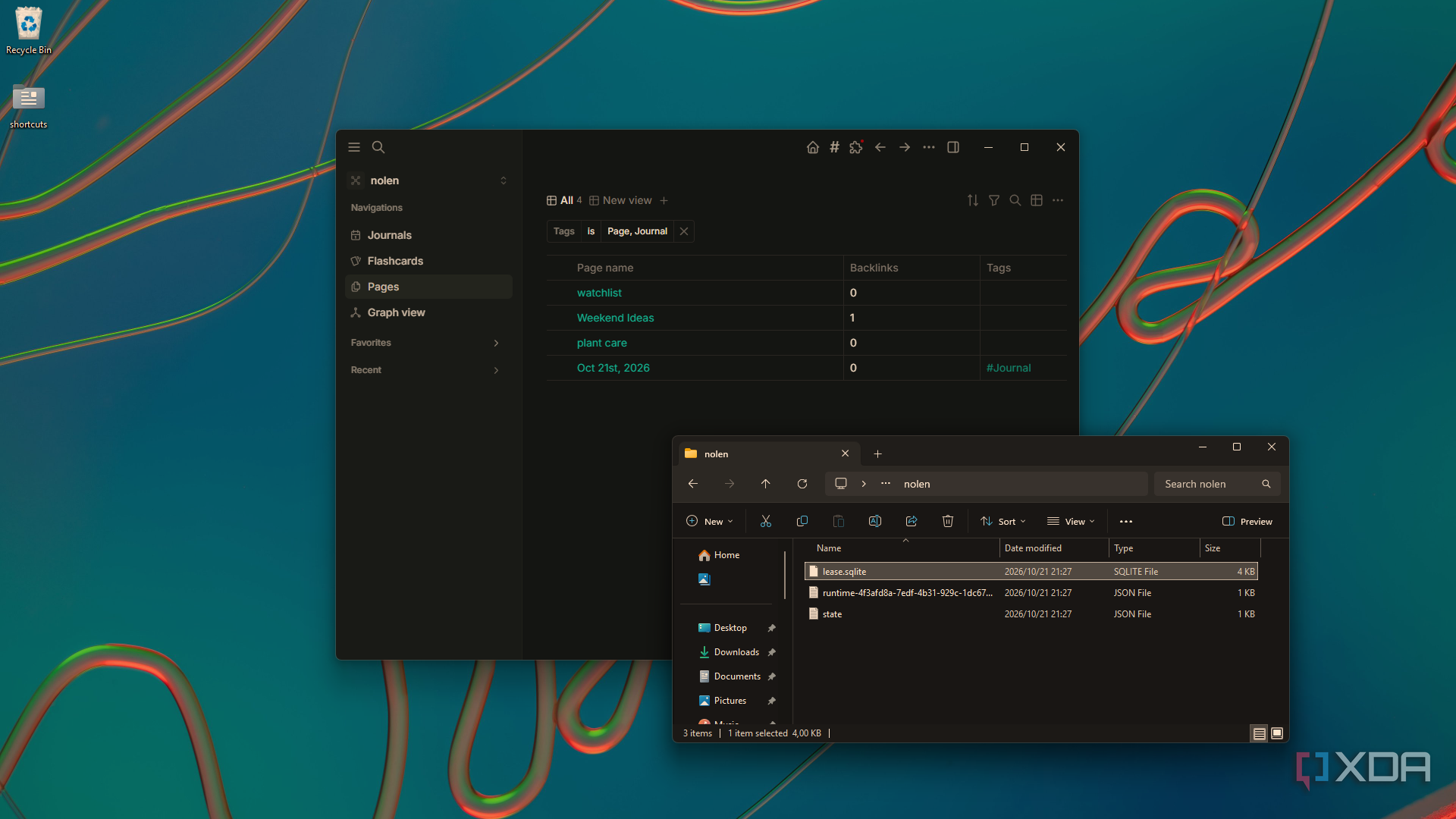Open search in the Logseq header
The height and width of the screenshot is (819, 1456).
pos(378,147)
